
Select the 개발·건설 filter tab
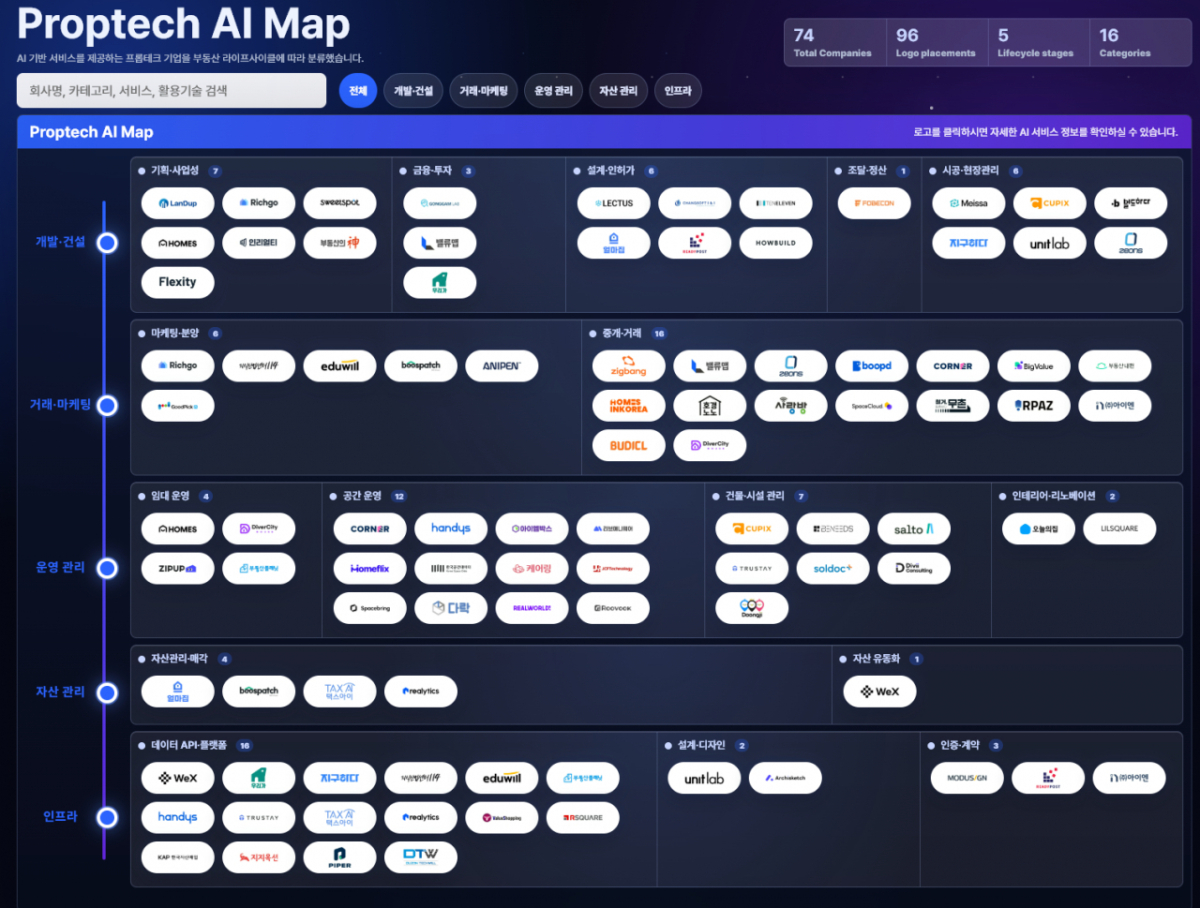[x=413, y=91]
